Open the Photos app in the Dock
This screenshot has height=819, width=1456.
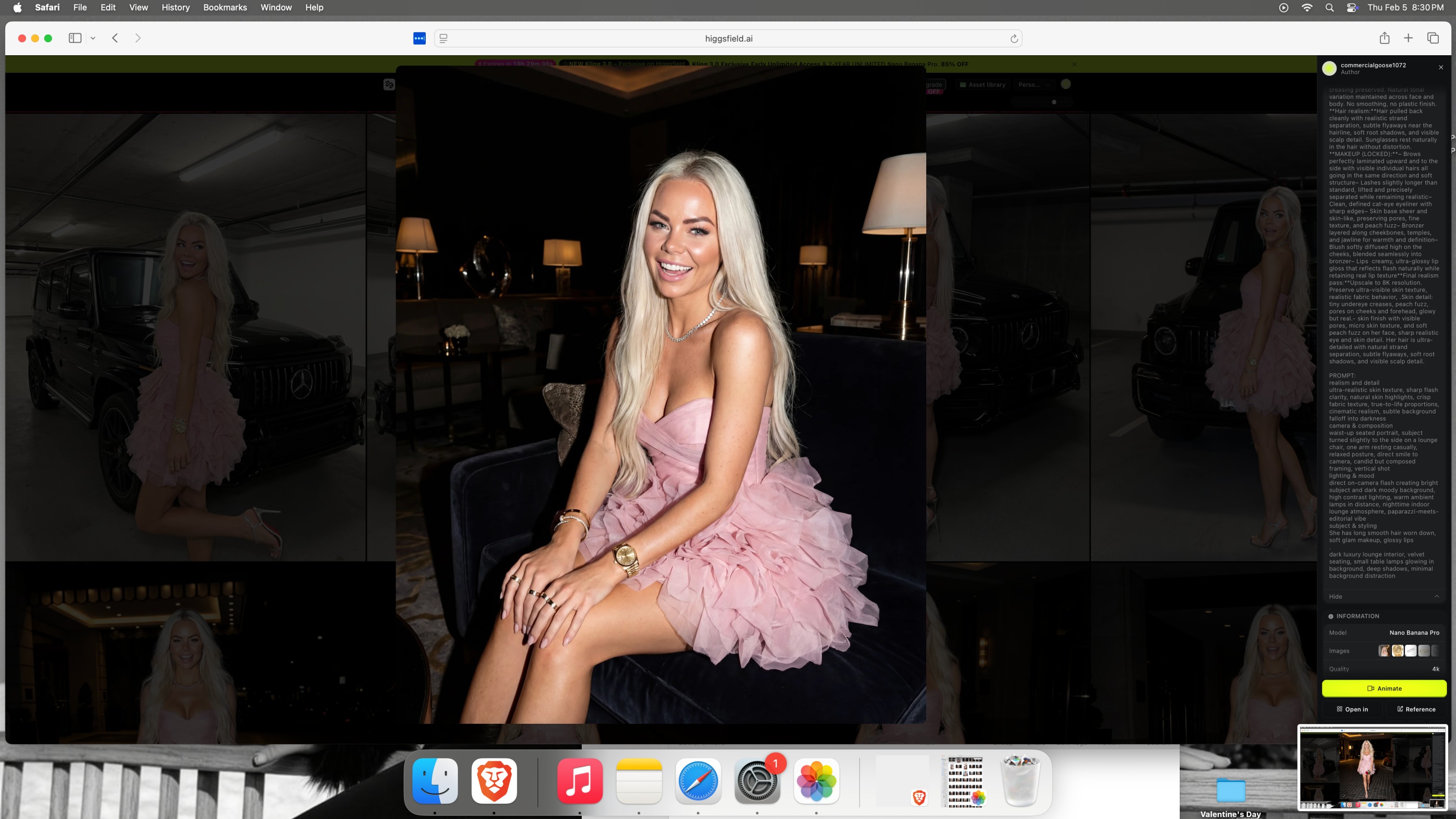(x=816, y=781)
